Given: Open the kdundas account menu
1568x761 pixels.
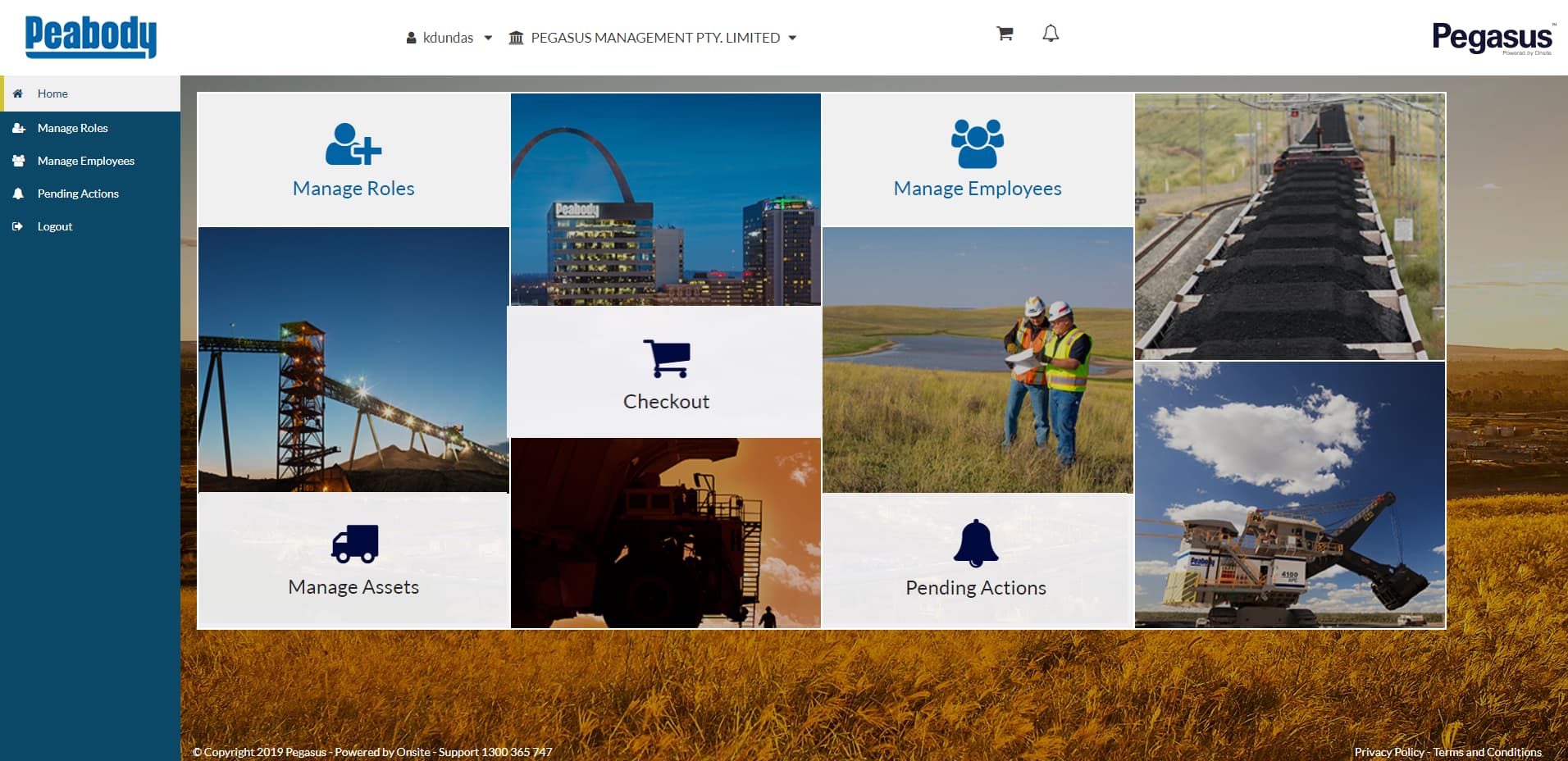Looking at the screenshot, I should coord(449,38).
